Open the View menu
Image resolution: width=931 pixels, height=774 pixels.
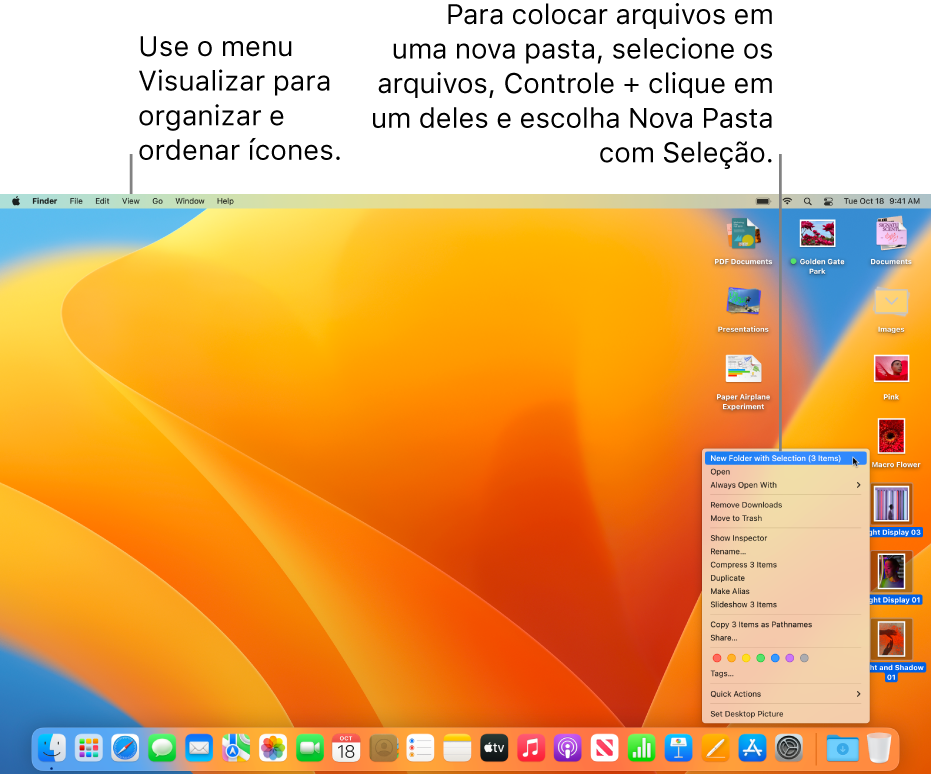[131, 201]
